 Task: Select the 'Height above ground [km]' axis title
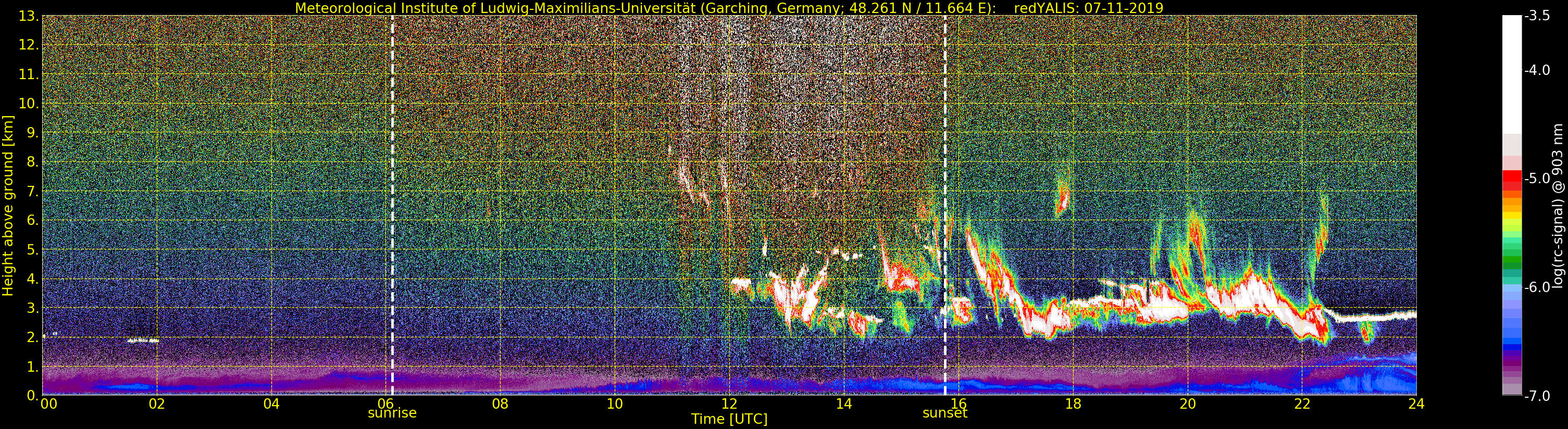[x=8, y=205]
